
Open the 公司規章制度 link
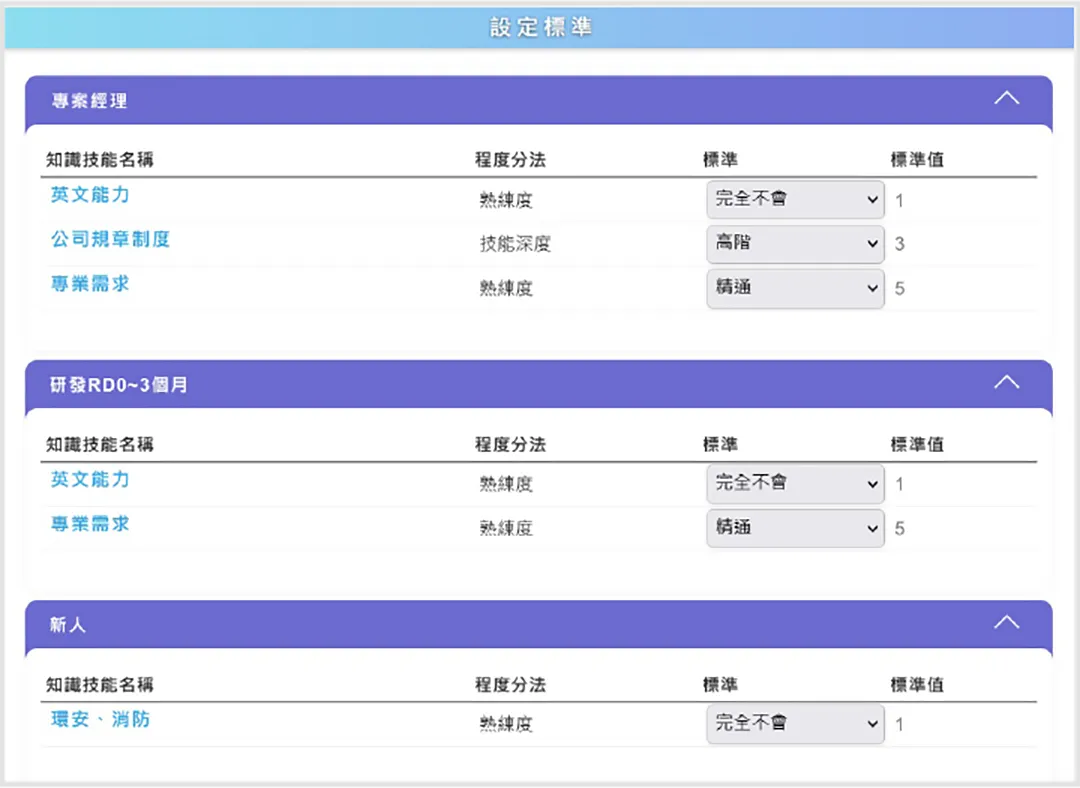coord(109,240)
